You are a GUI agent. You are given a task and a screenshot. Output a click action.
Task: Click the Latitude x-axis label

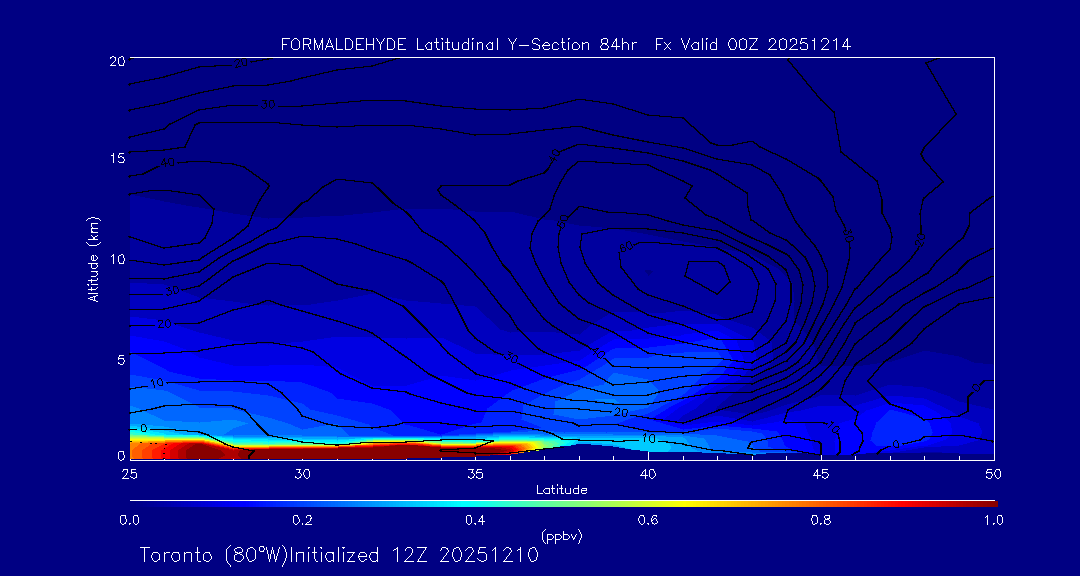pyautogui.click(x=561, y=489)
